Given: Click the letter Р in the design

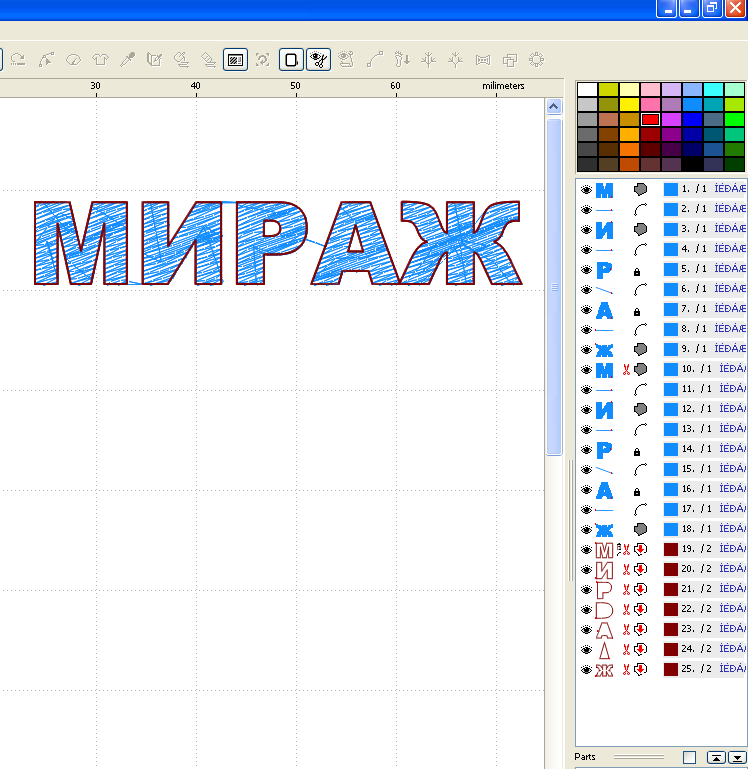Looking at the screenshot, I should pyautogui.click(x=271, y=243).
